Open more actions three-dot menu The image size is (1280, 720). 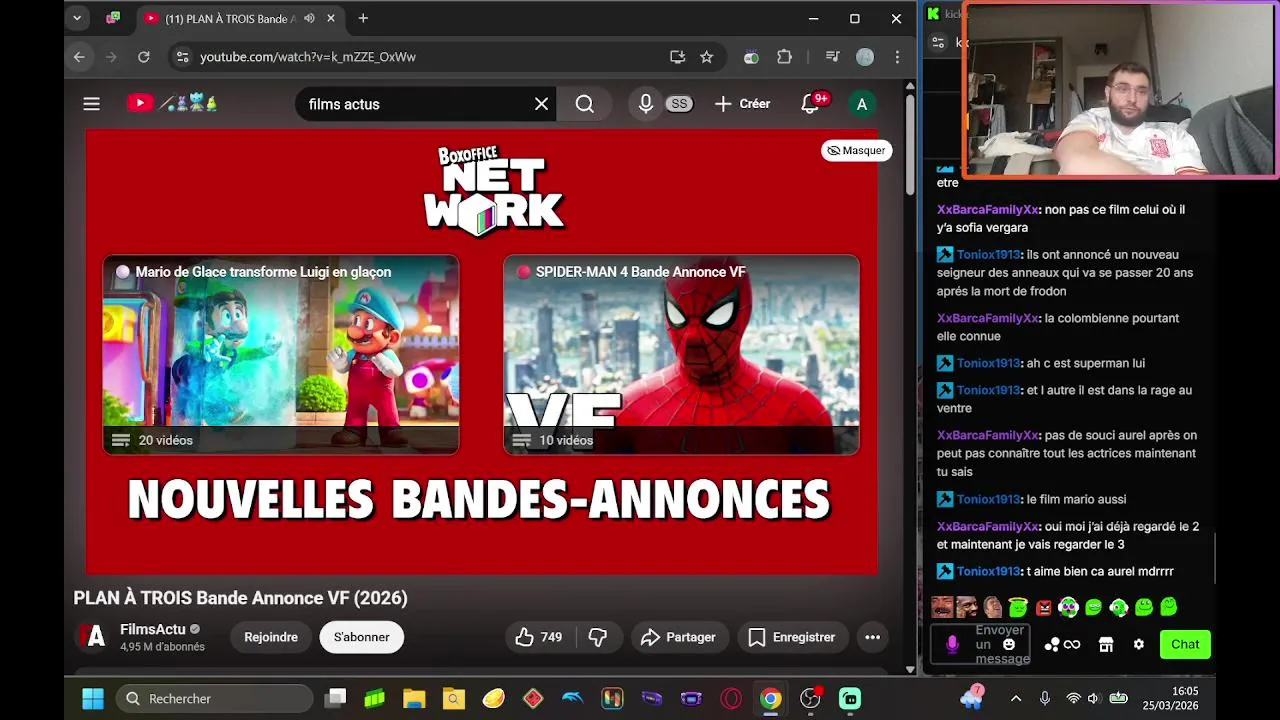[x=872, y=637]
